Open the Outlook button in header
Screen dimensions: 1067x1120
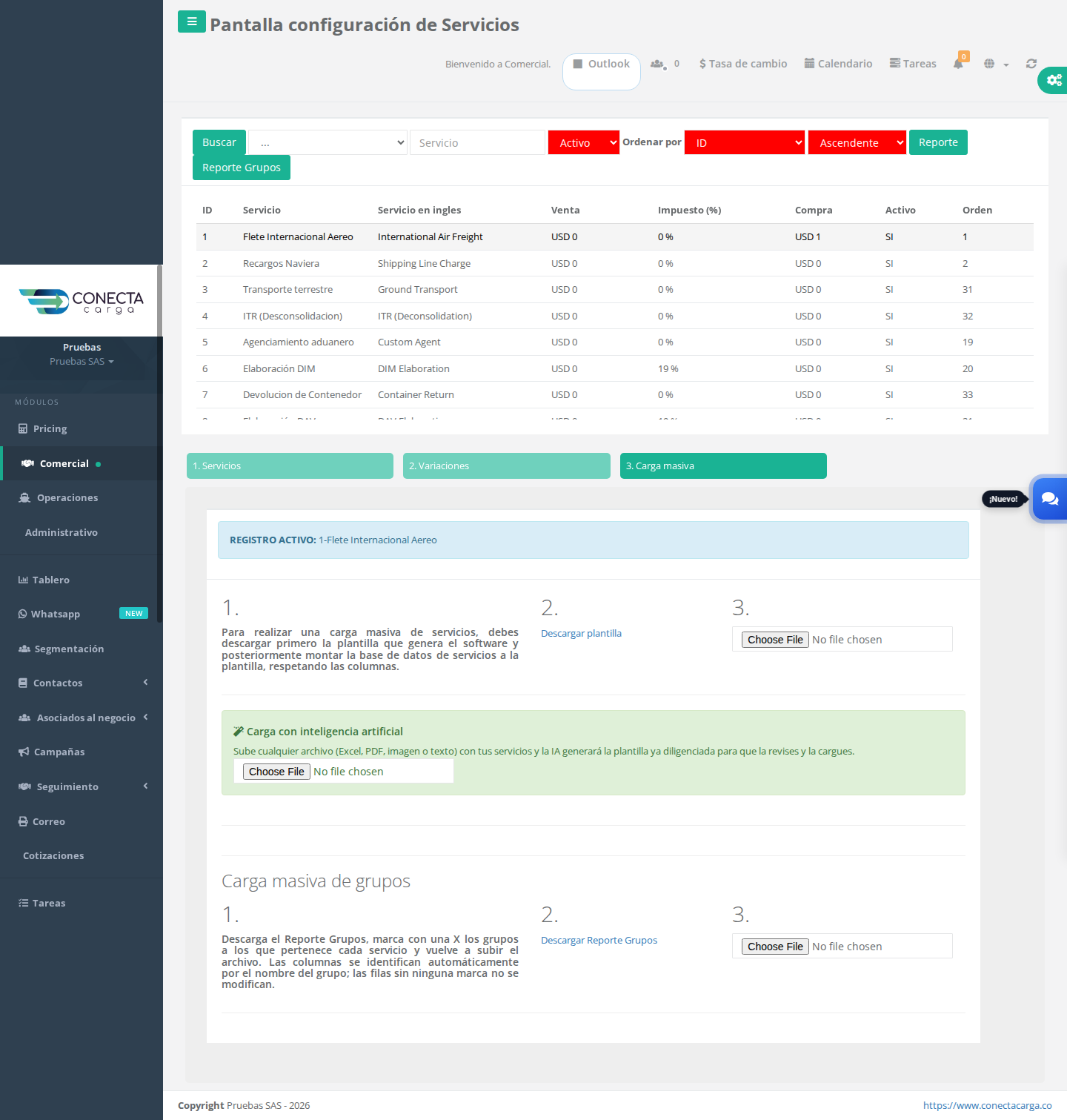point(602,71)
